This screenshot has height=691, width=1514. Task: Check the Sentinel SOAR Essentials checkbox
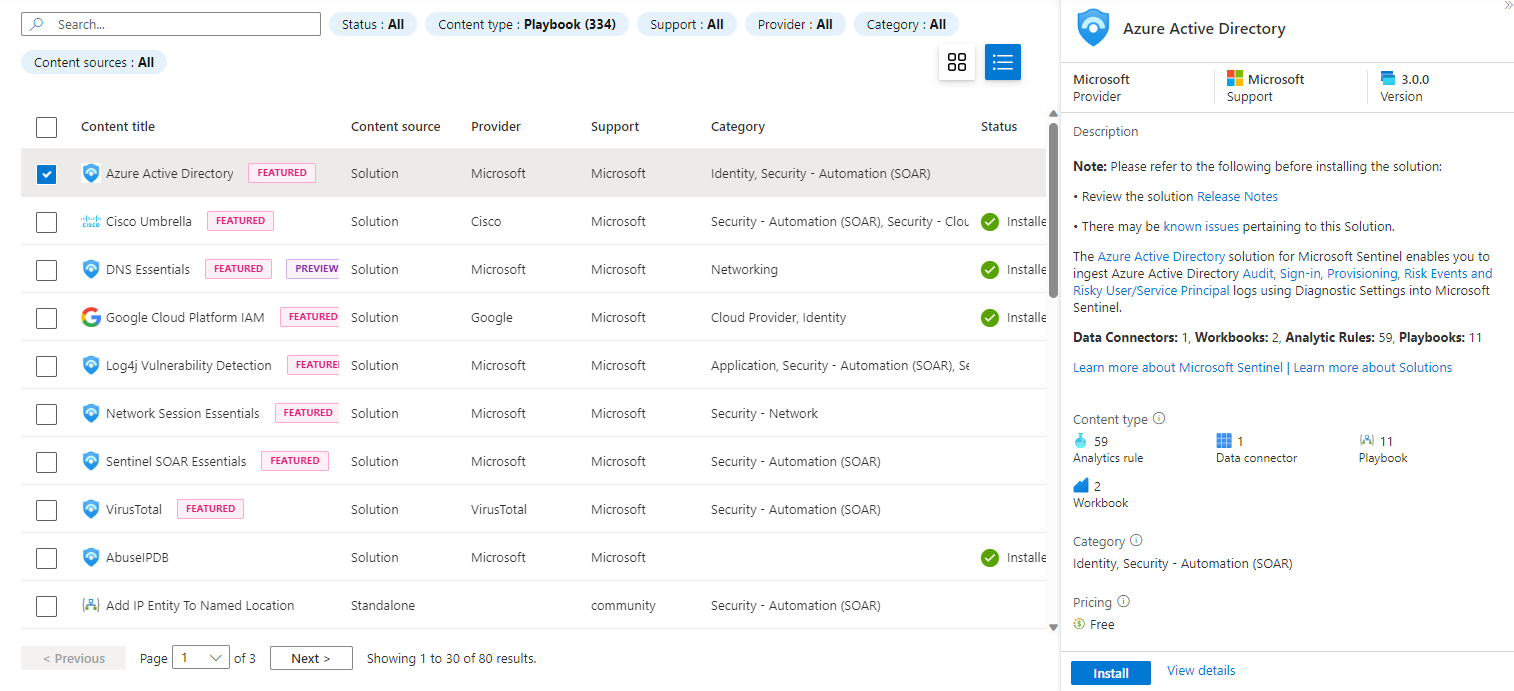[x=47, y=462]
